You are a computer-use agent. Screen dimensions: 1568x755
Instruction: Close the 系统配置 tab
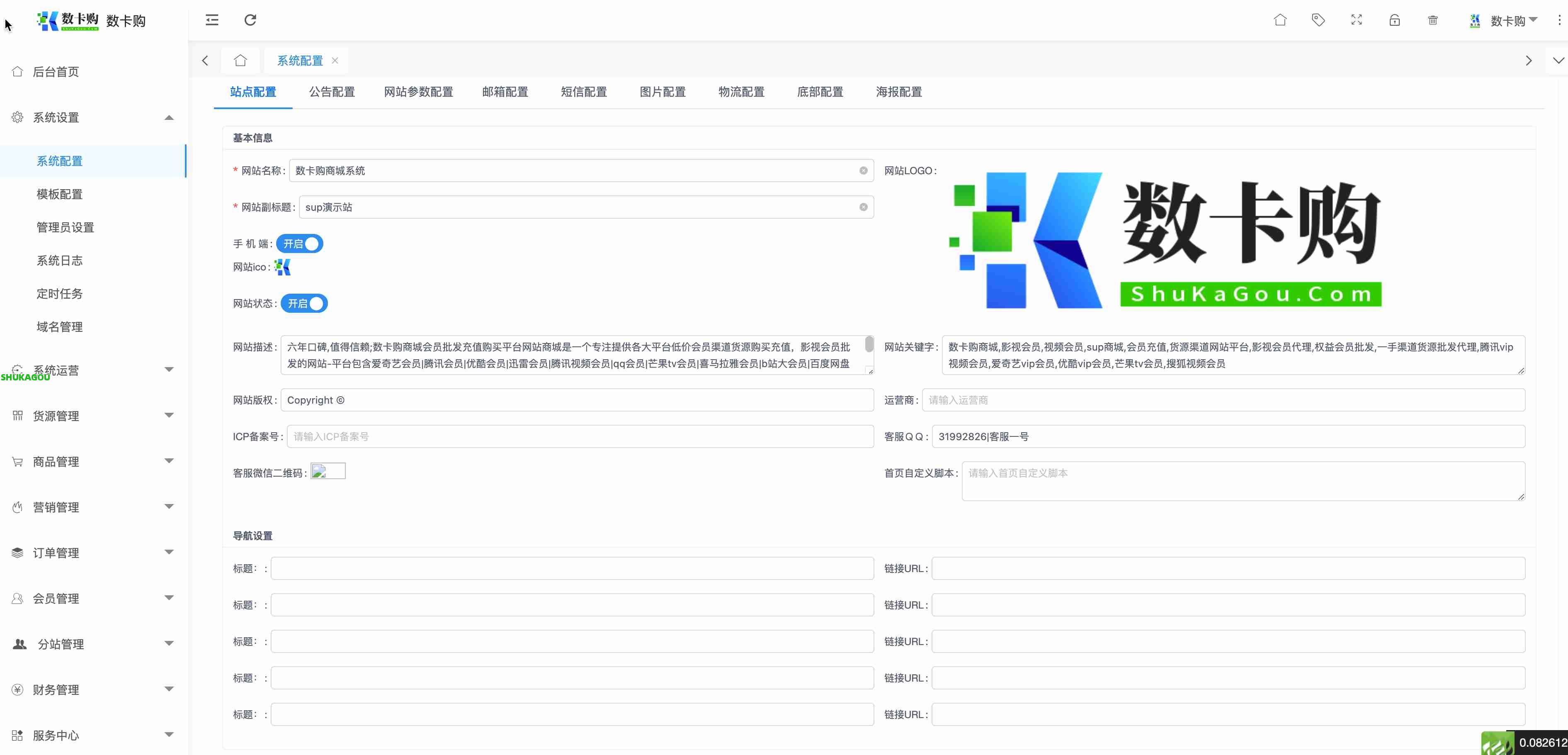[335, 60]
